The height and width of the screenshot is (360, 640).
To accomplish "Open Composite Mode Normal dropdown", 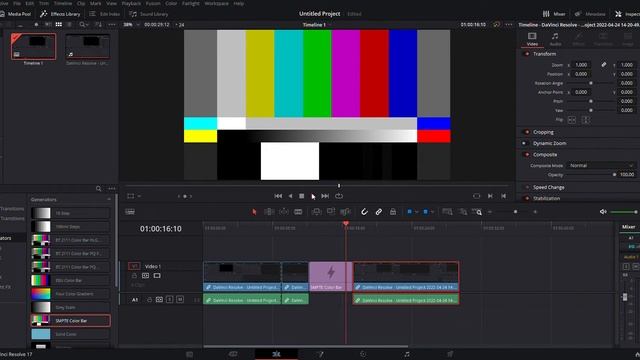I will point(601,165).
